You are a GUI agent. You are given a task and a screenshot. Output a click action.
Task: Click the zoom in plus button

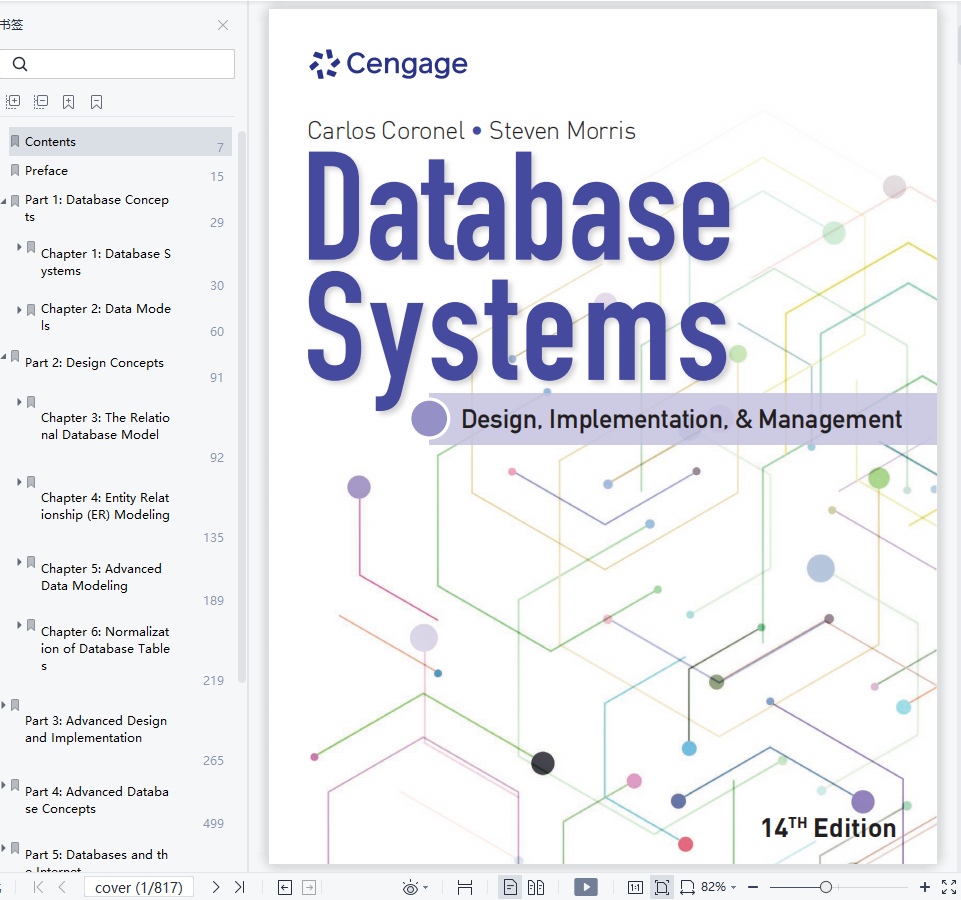925,887
